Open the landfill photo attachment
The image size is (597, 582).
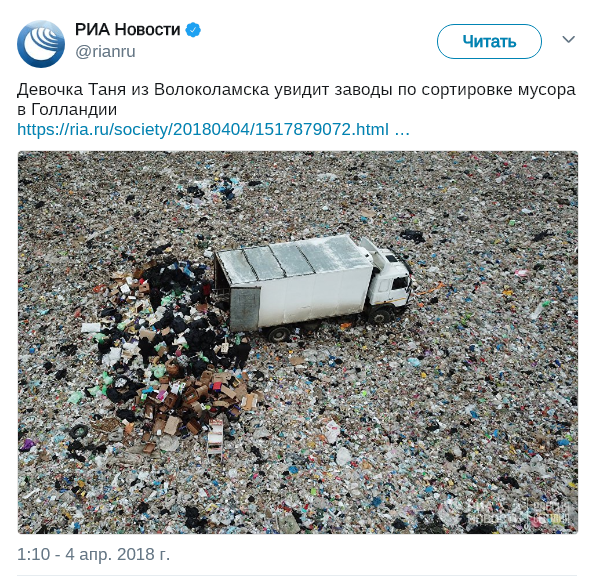(x=298, y=342)
